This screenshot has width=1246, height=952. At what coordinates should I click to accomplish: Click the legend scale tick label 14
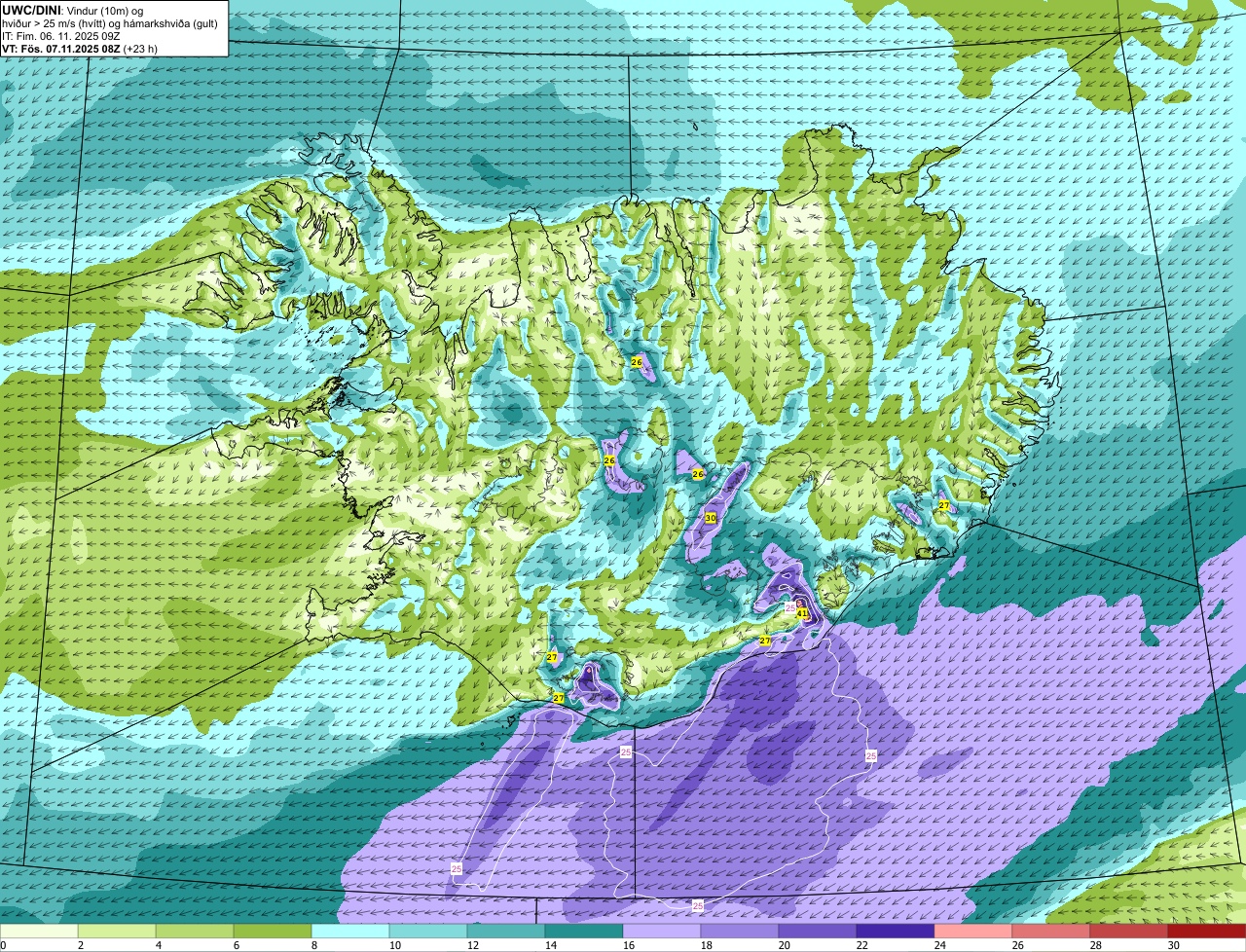click(x=550, y=945)
